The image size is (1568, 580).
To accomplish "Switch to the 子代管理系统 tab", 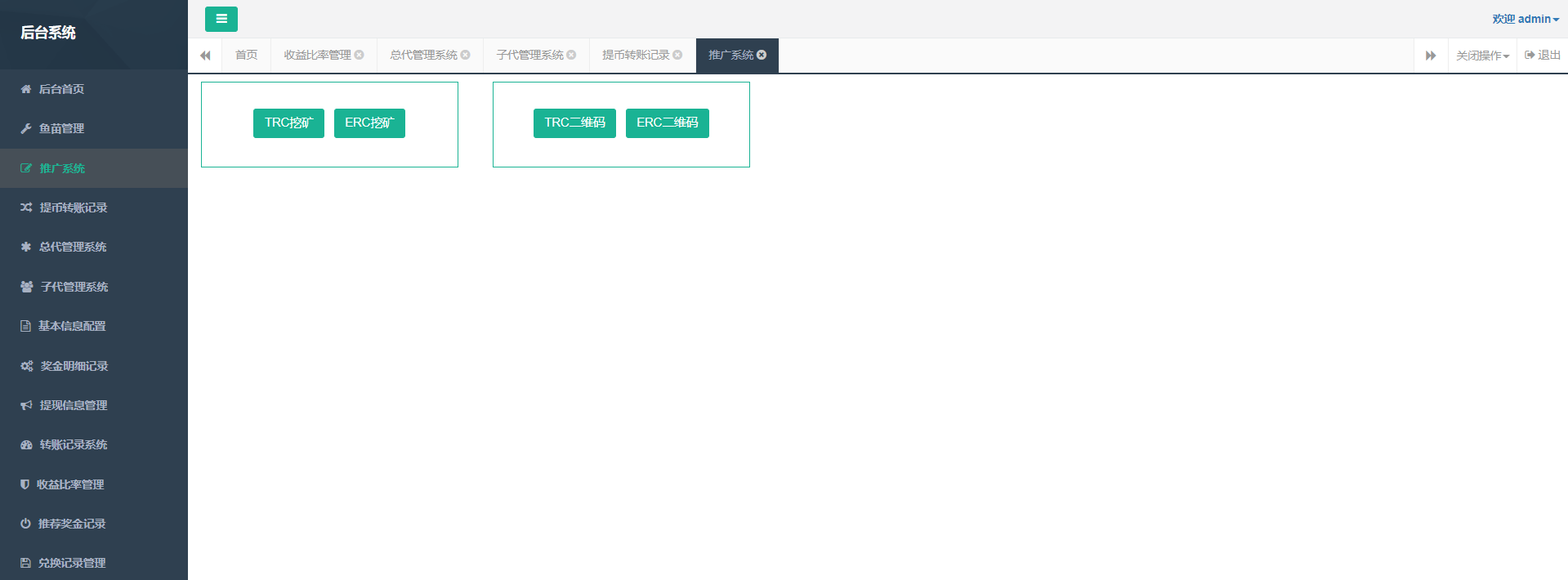I will (x=529, y=55).
